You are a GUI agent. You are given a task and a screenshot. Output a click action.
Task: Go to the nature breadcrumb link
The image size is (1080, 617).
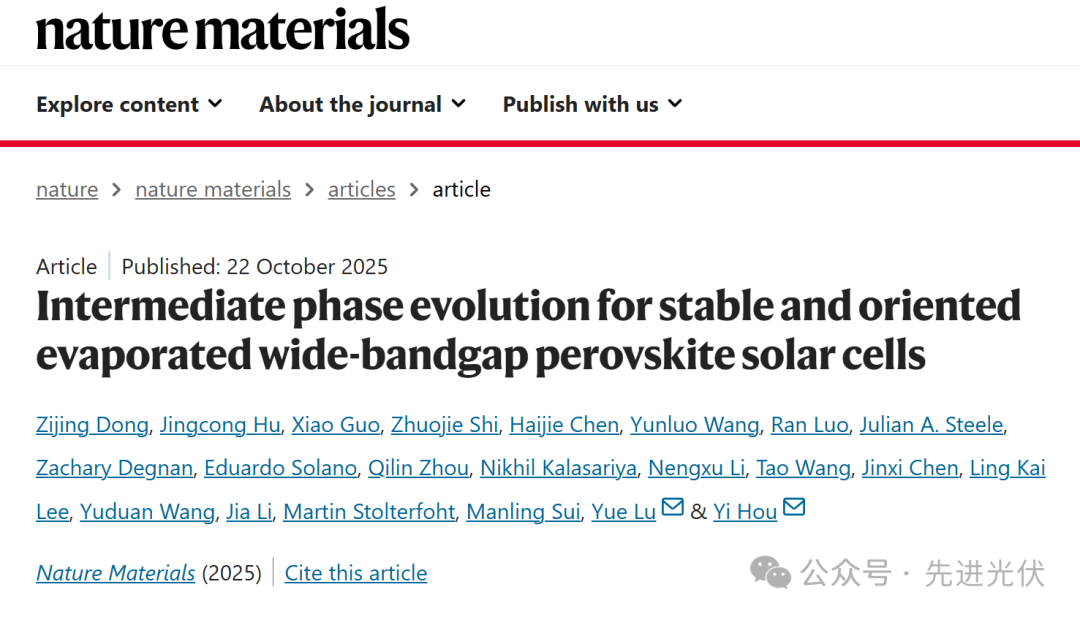tap(67, 189)
